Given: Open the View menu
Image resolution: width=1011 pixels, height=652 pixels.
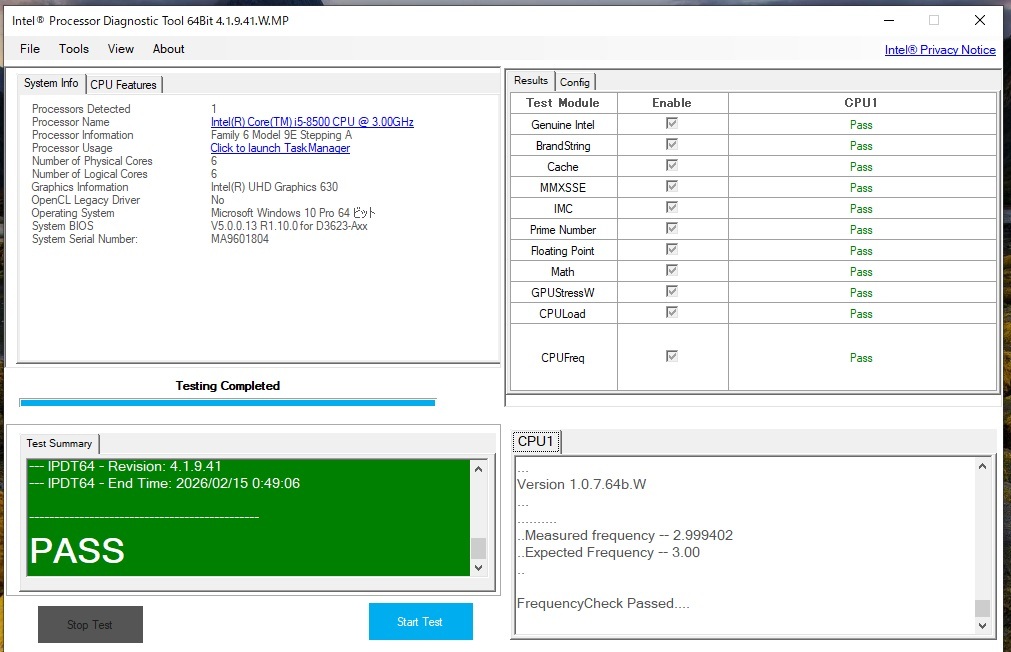Looking at the screenshot, I should (121, 48).
